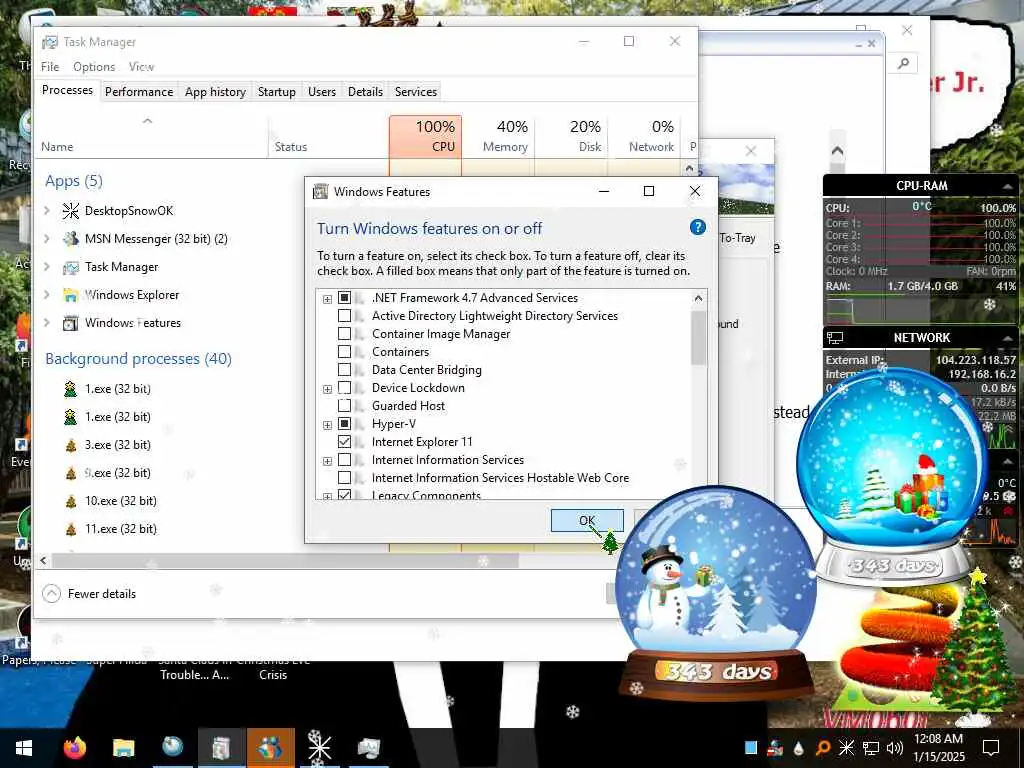
Task: Click the taskbar clock showing 12:08 AM
Action: (x=938, y=748)
